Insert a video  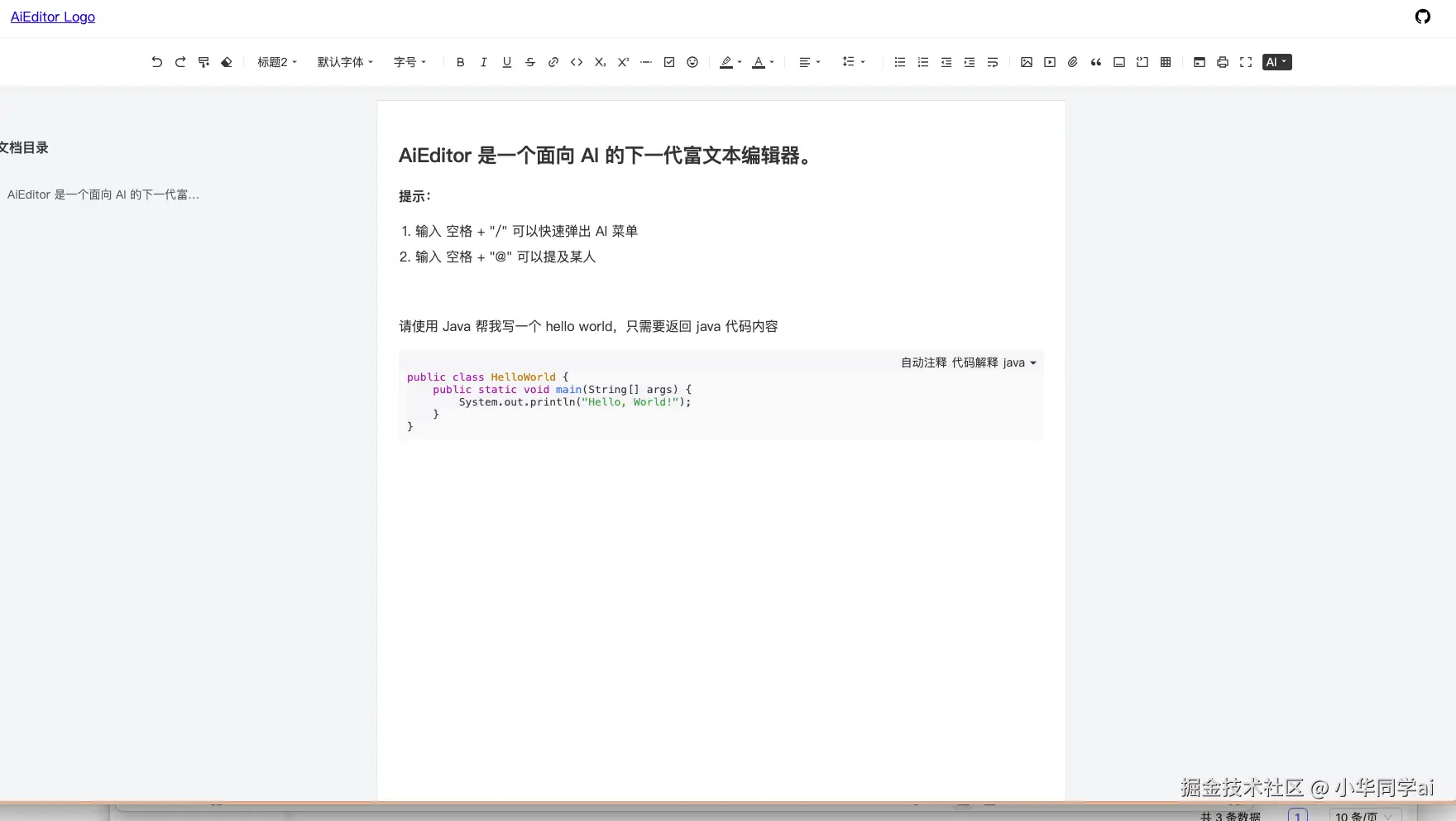coord(1050,62)
